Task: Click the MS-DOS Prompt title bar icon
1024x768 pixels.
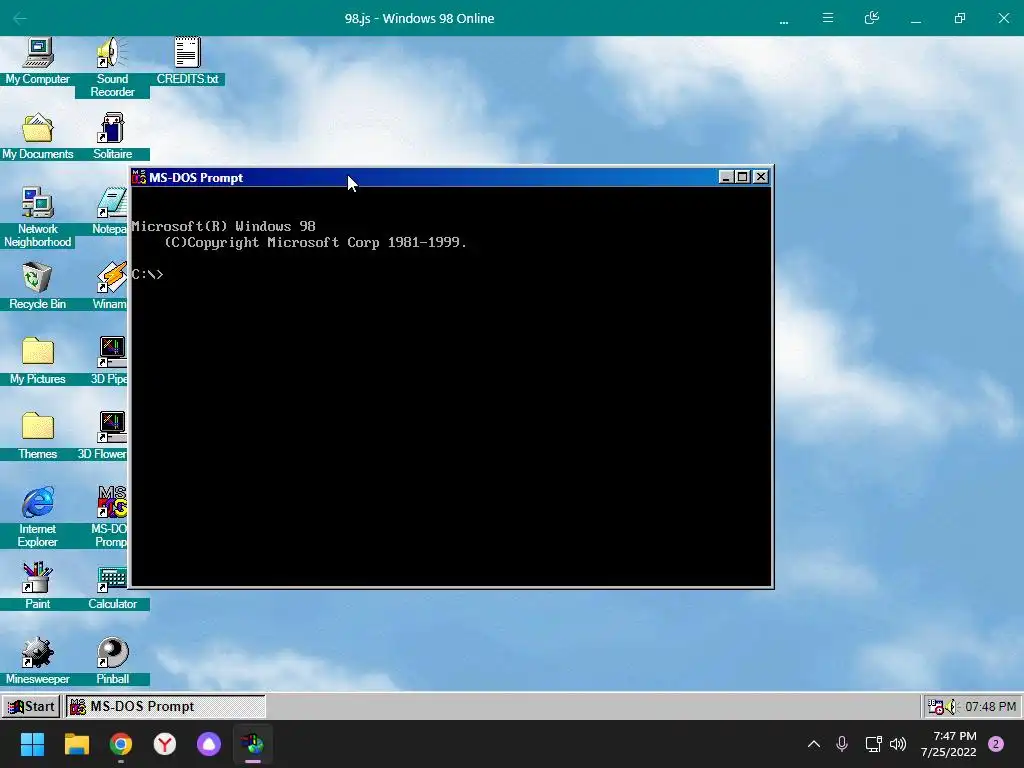Action: coord(139,177)
